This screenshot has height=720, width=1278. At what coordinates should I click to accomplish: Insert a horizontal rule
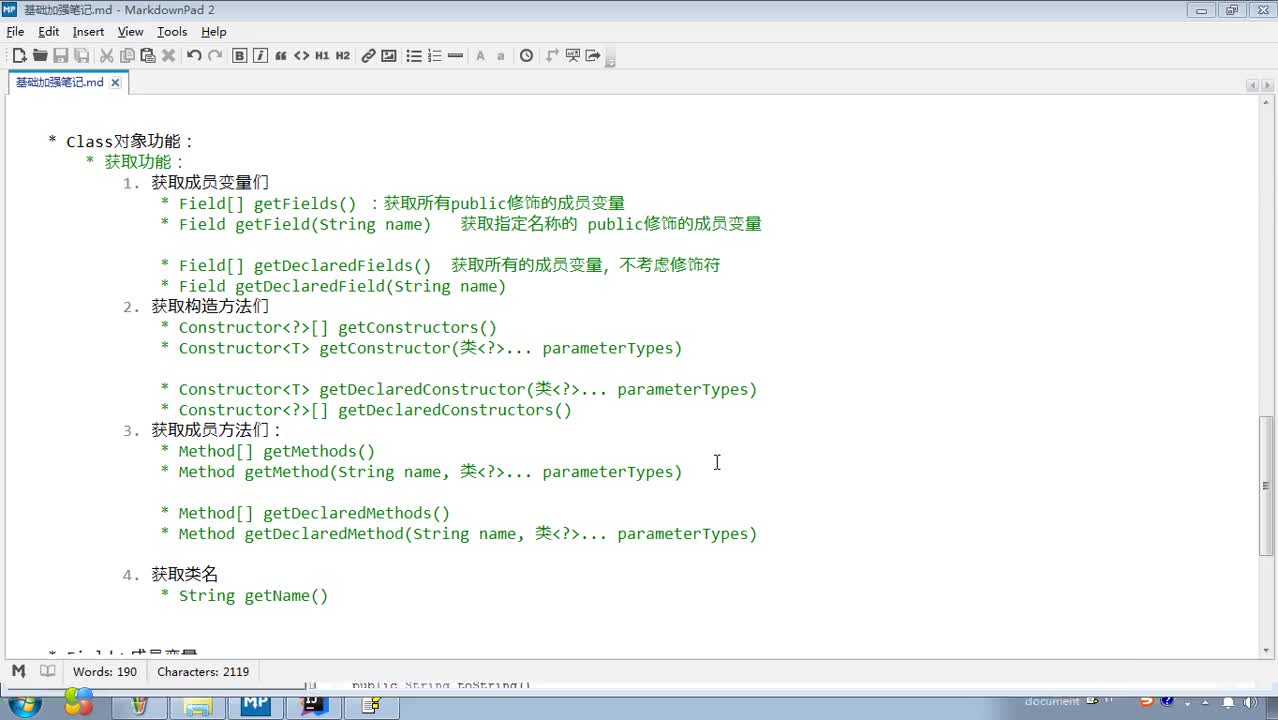pyautogui.click(x=456, y=56)
